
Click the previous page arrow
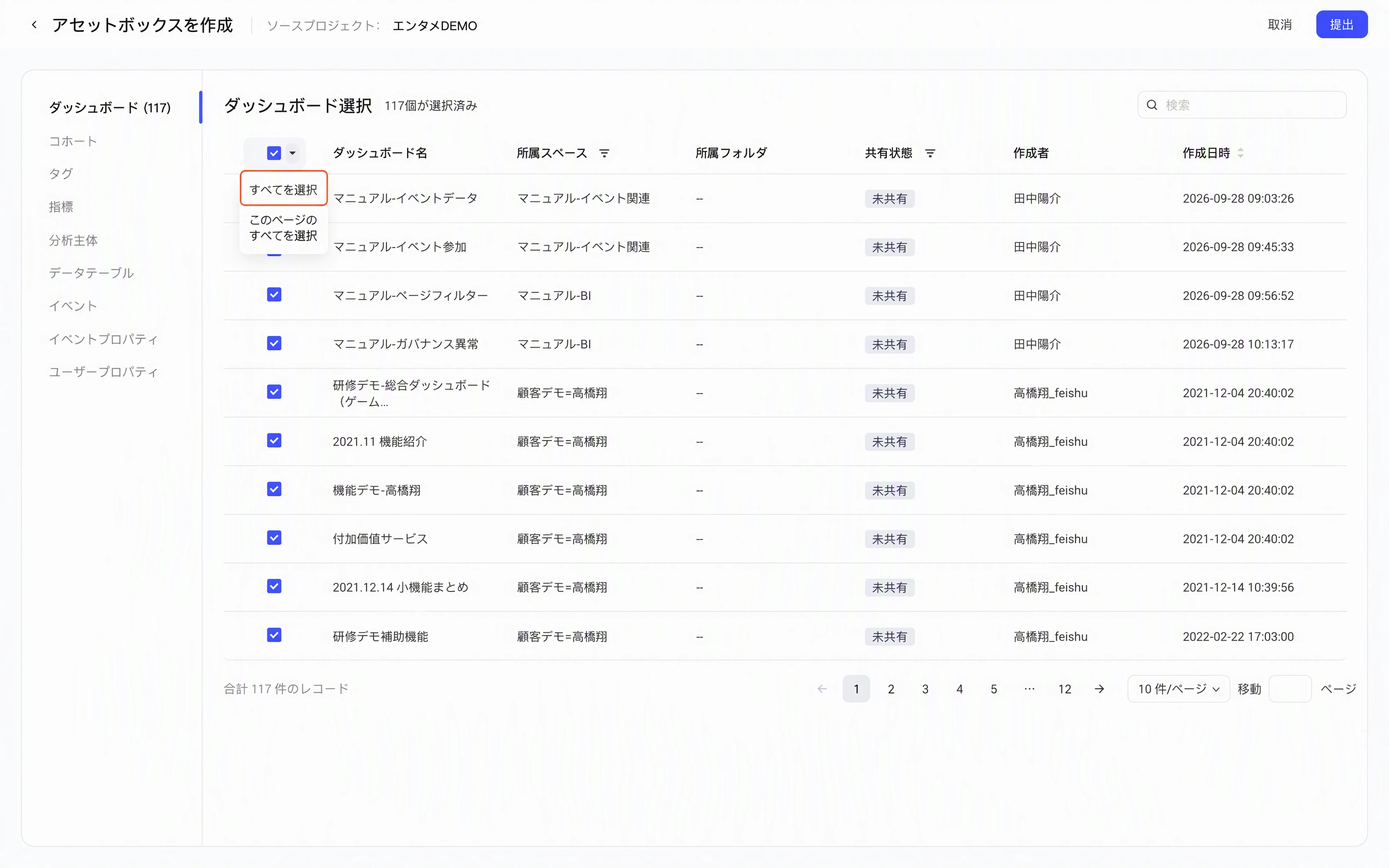pyautogui.click(x=822, y=689)
